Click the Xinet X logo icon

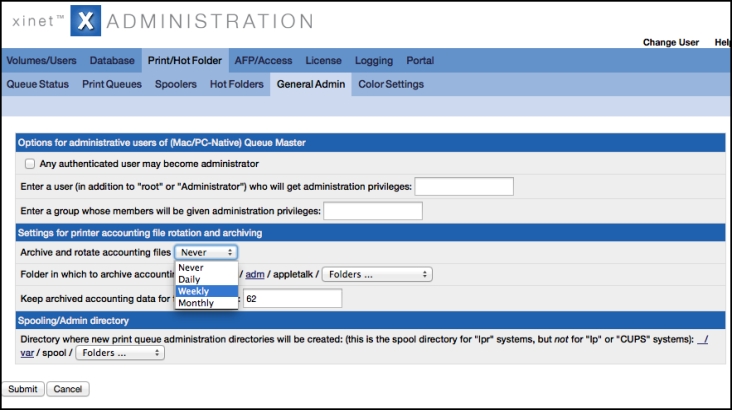[x=85, y=21]
